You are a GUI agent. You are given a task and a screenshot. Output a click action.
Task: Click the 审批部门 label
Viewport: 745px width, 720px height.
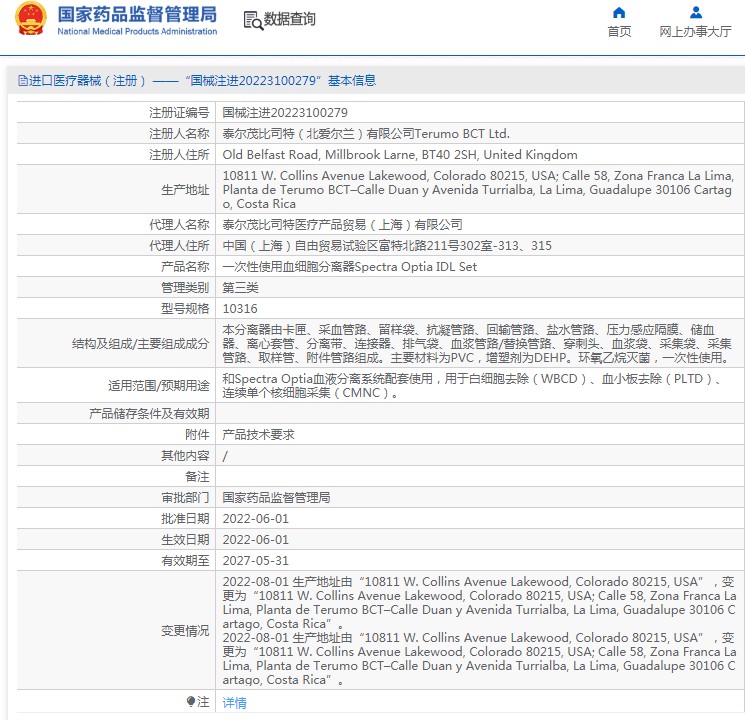click(185, 498)
